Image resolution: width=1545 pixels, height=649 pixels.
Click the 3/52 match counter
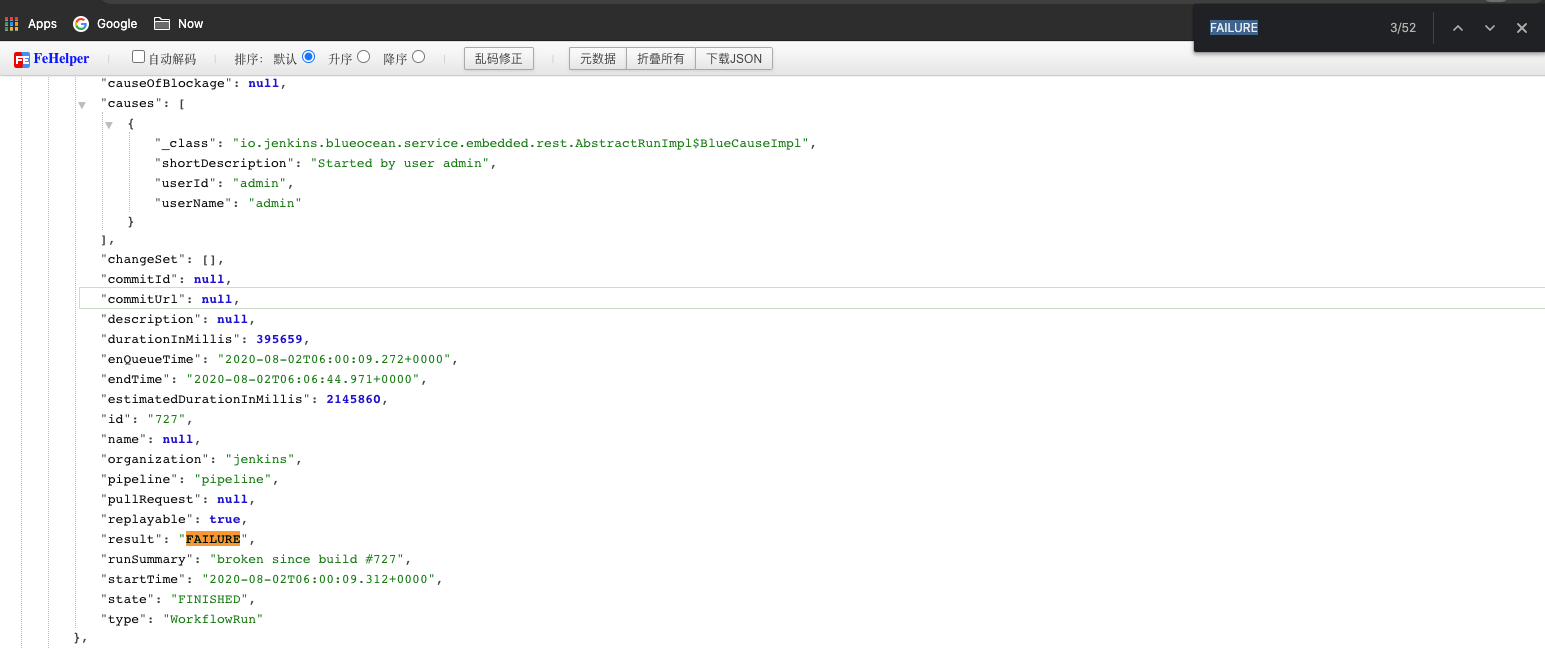tap(1403, 28)
